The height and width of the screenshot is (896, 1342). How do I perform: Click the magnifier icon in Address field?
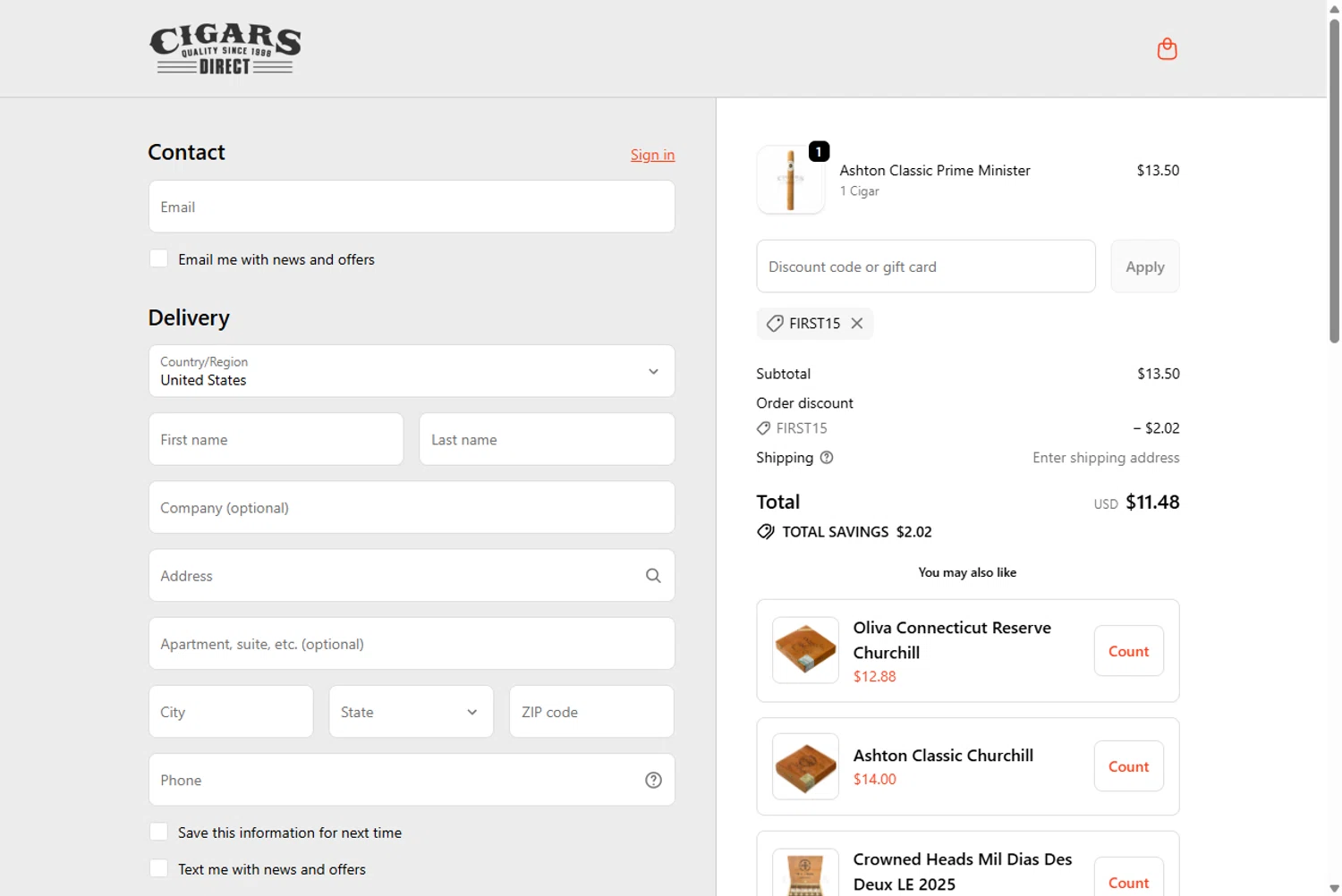[653, 576]
